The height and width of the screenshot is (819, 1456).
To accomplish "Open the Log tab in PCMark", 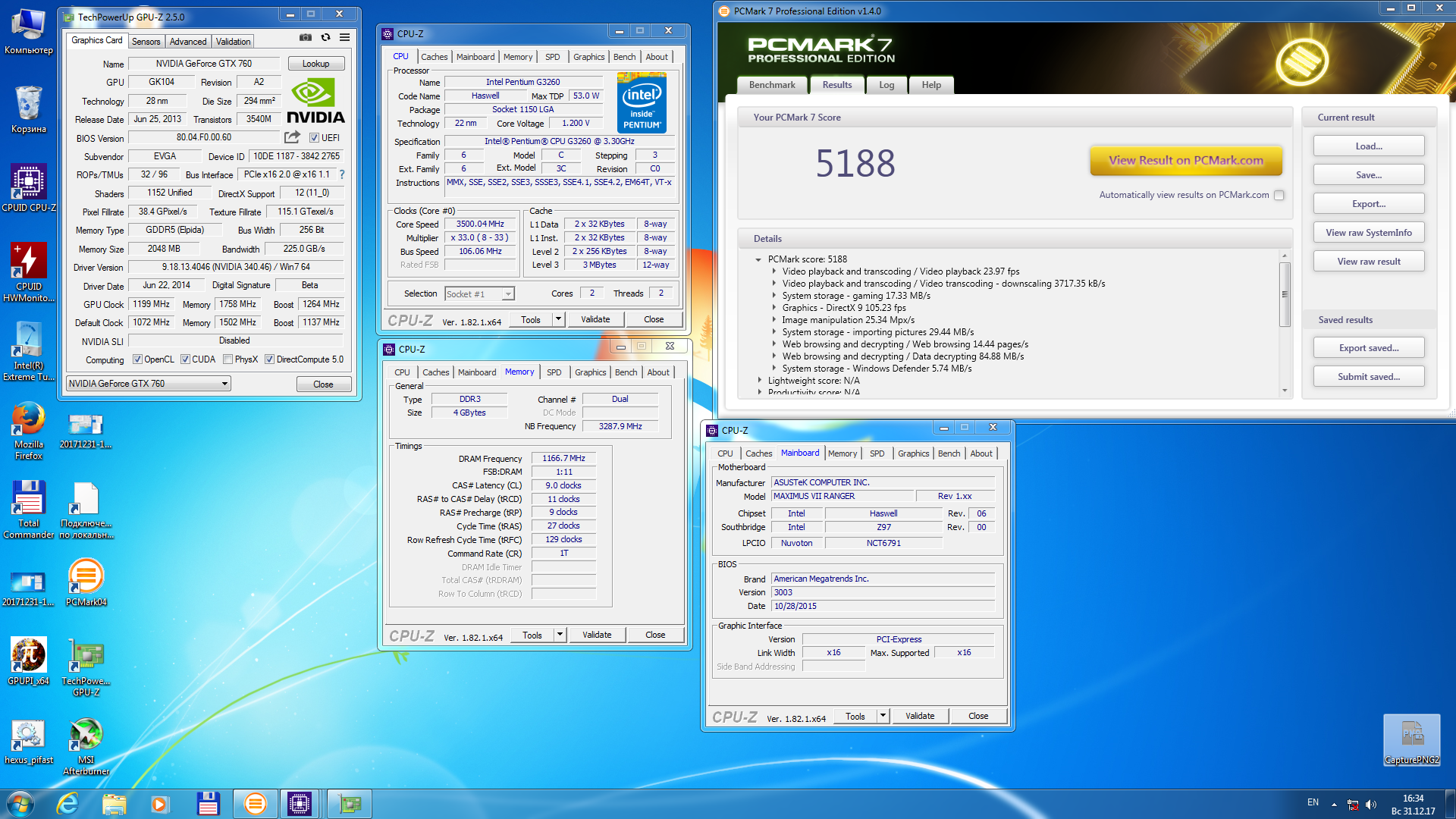I will coord(886,85).
